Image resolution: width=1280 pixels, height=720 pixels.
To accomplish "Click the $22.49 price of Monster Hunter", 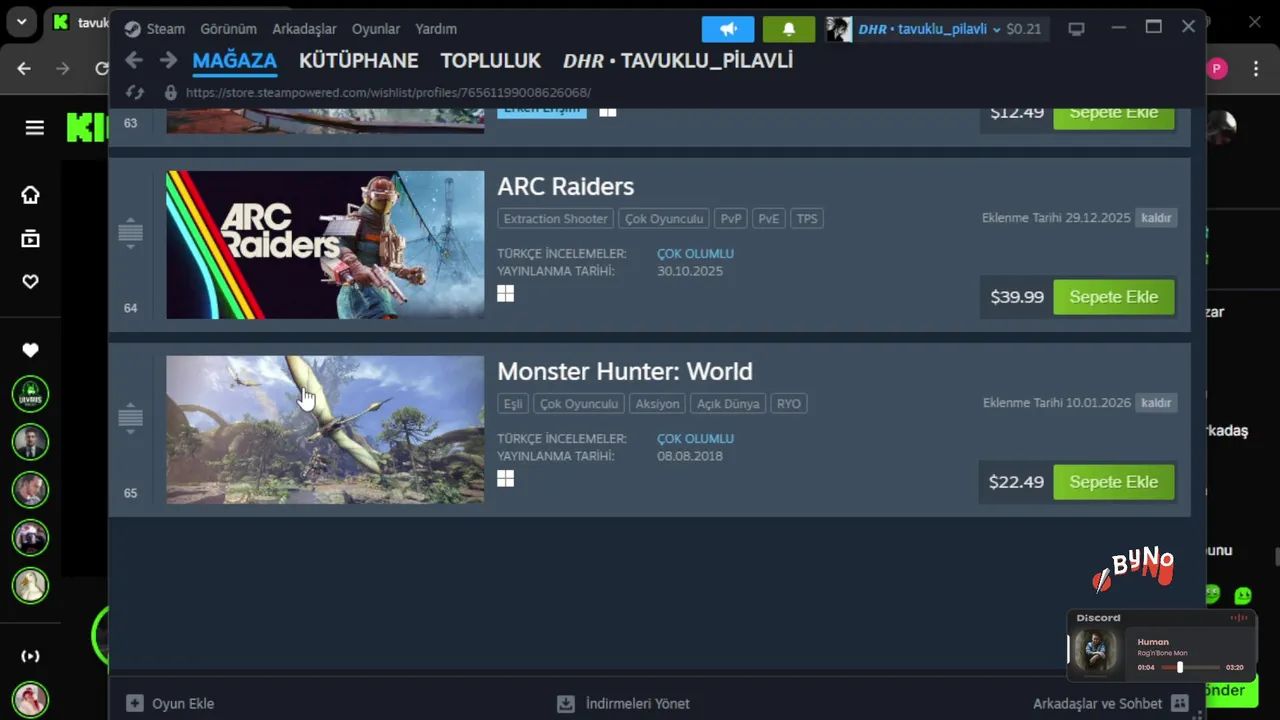I will [1016, 482].
